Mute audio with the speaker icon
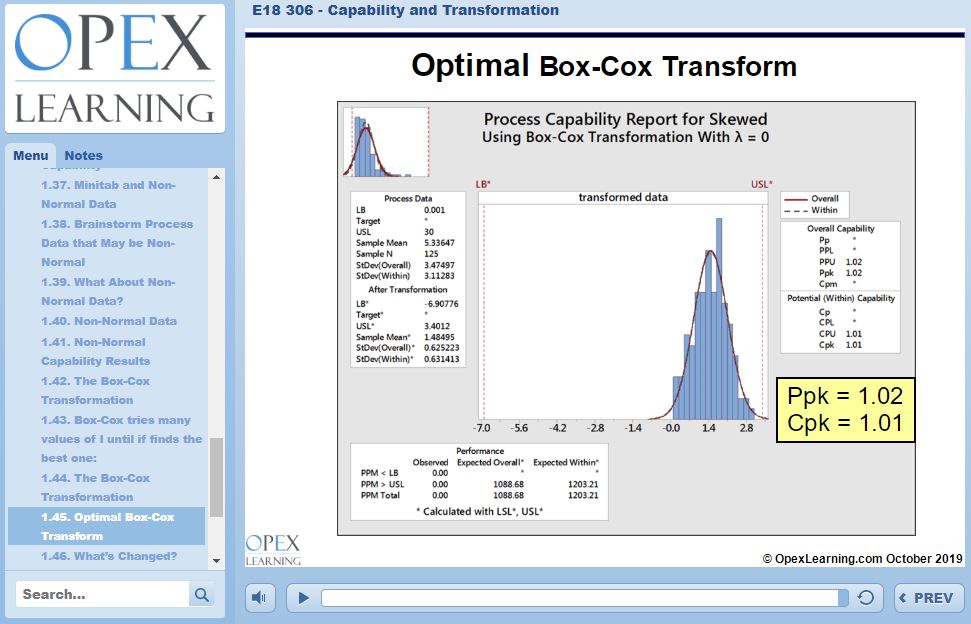The width and height of the screenshot is (971, 624). [260, 598]
